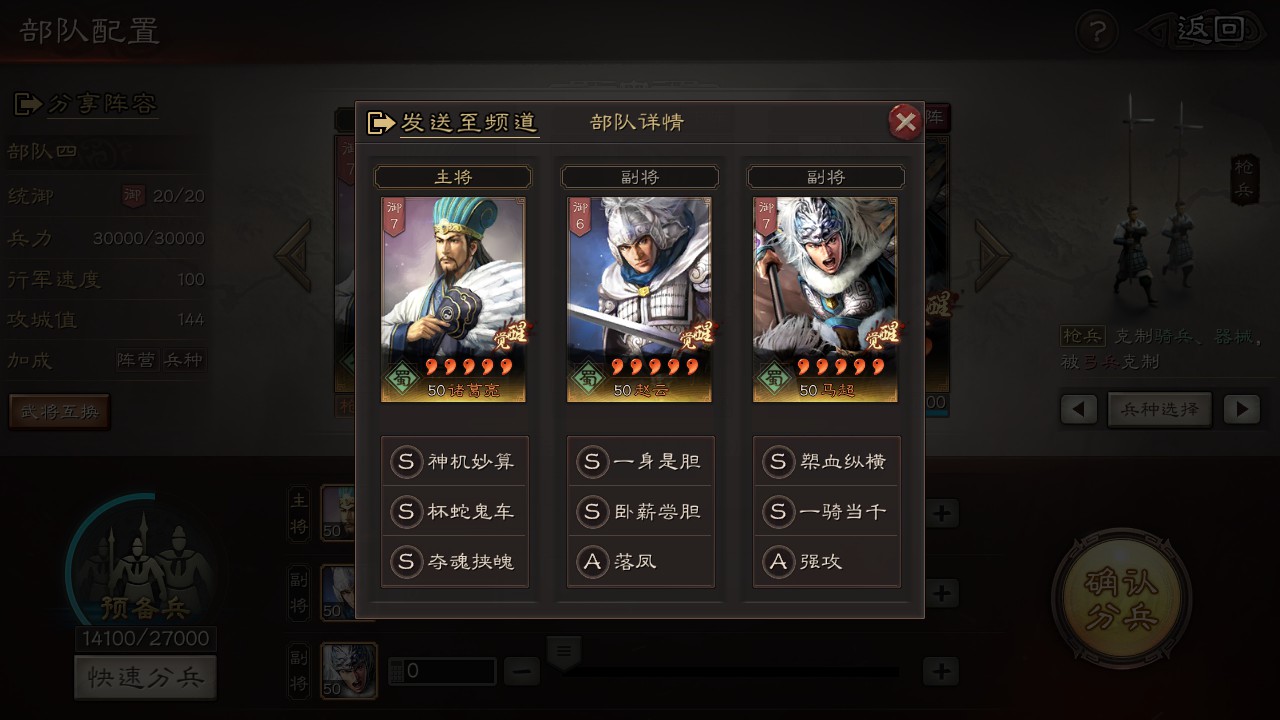Image resolution: width=1280 pixels, height=720 pixels.
Task: Click the 发送至频道 share icon
Action: 382,123
